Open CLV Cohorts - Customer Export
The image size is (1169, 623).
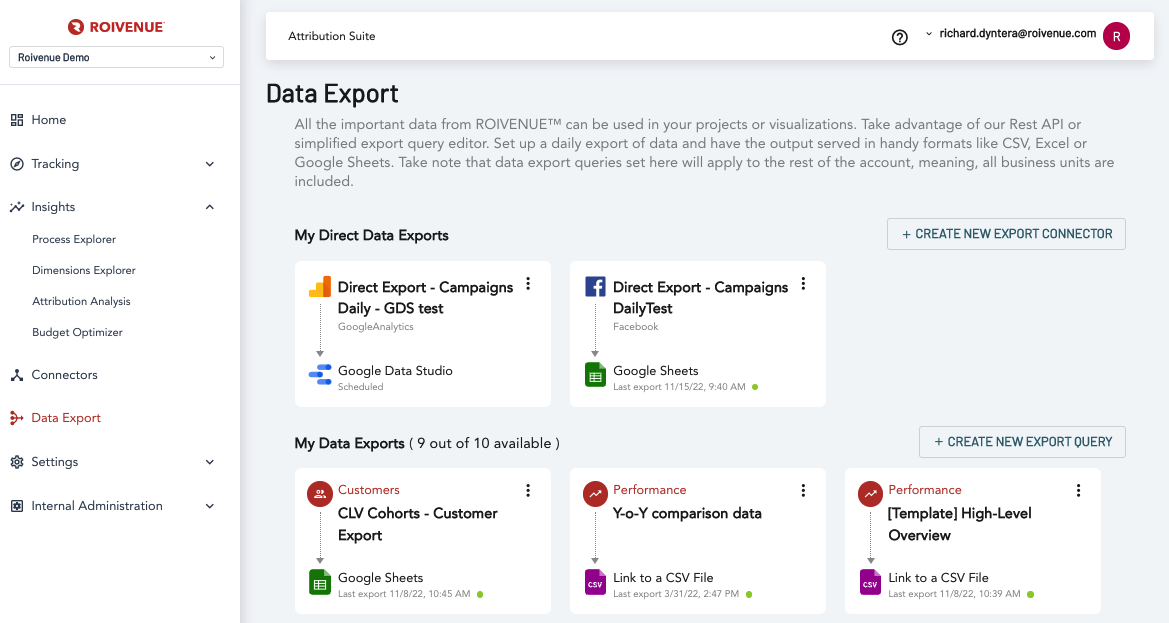coord(418,524)
